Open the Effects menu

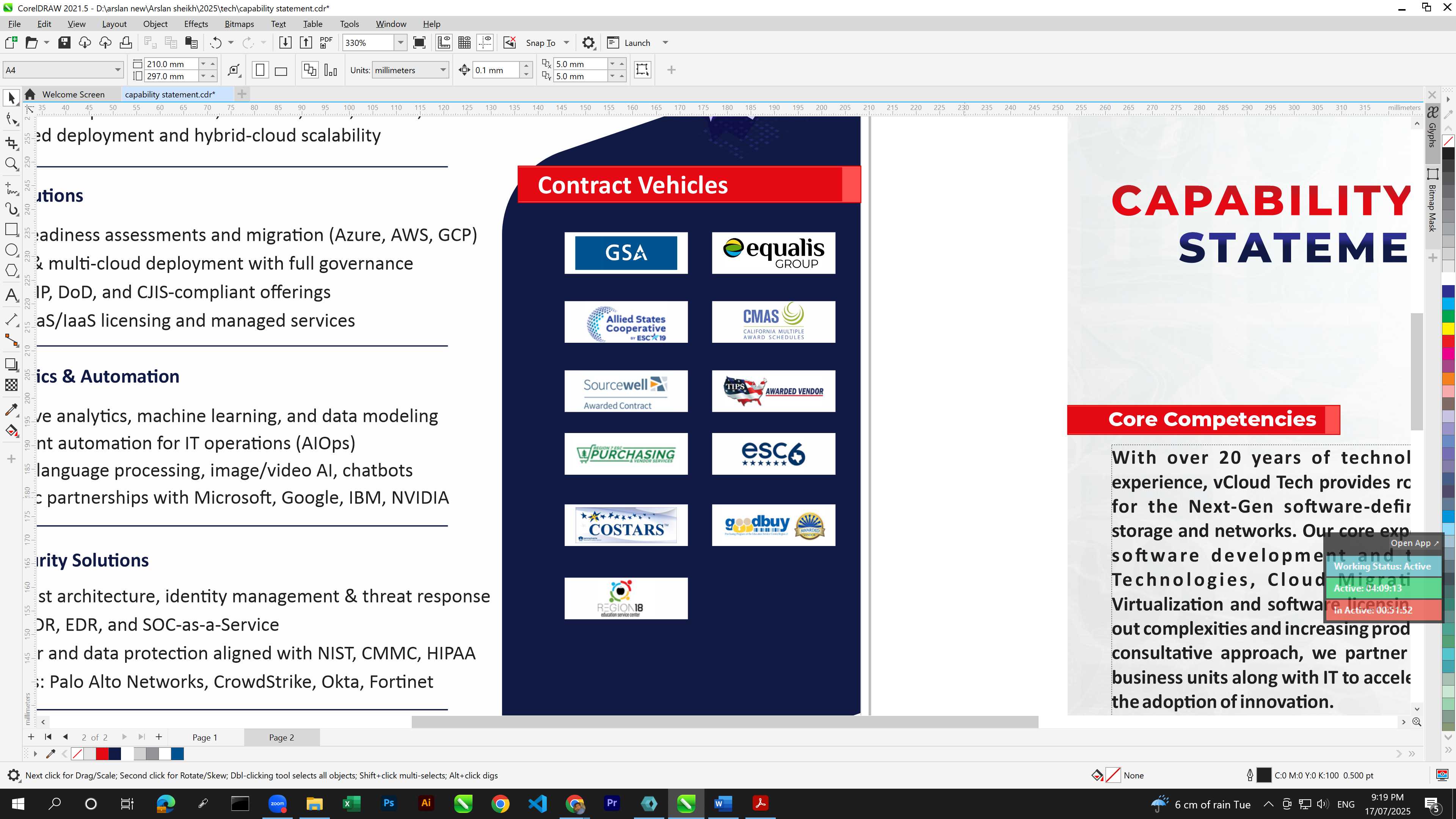click(196, 24)
